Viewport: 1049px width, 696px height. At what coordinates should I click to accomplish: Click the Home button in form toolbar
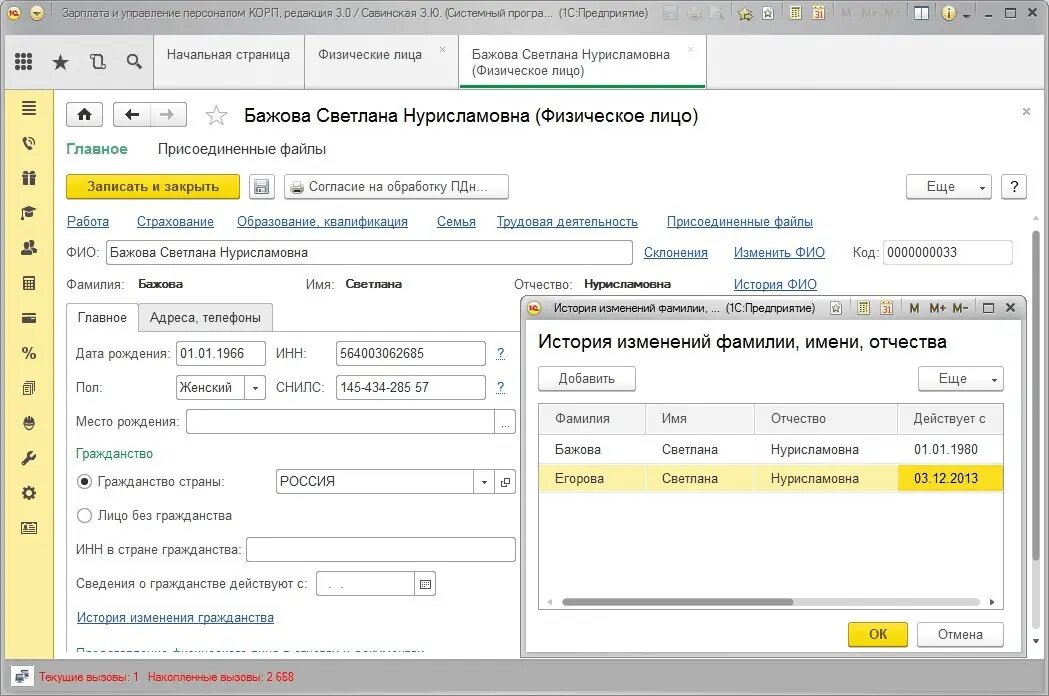tap(84, 114)
